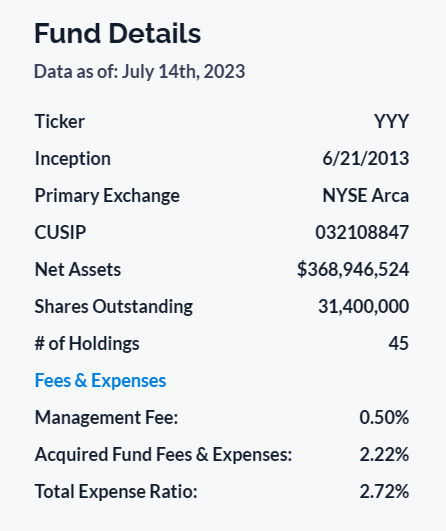Select the inception date 6/21/2013

coord(366,158)
